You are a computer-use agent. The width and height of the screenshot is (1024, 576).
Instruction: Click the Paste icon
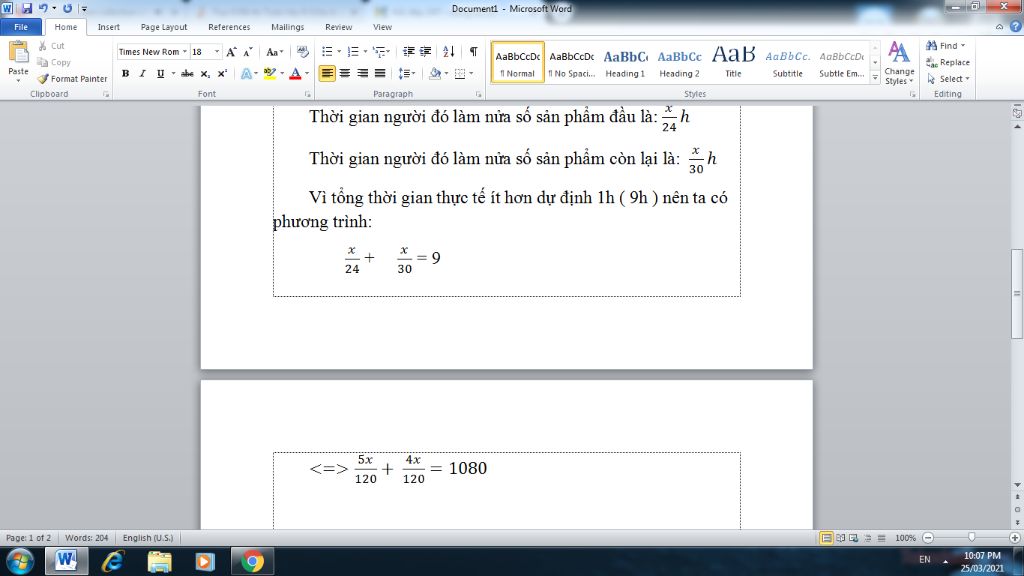click(18, 54)
